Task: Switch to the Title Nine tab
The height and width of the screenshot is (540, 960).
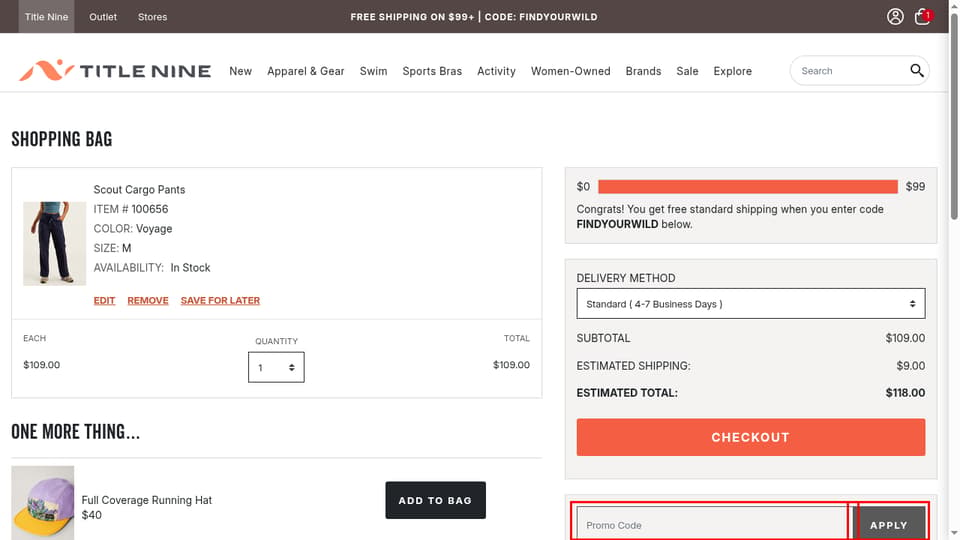Action: click(47, 17)
